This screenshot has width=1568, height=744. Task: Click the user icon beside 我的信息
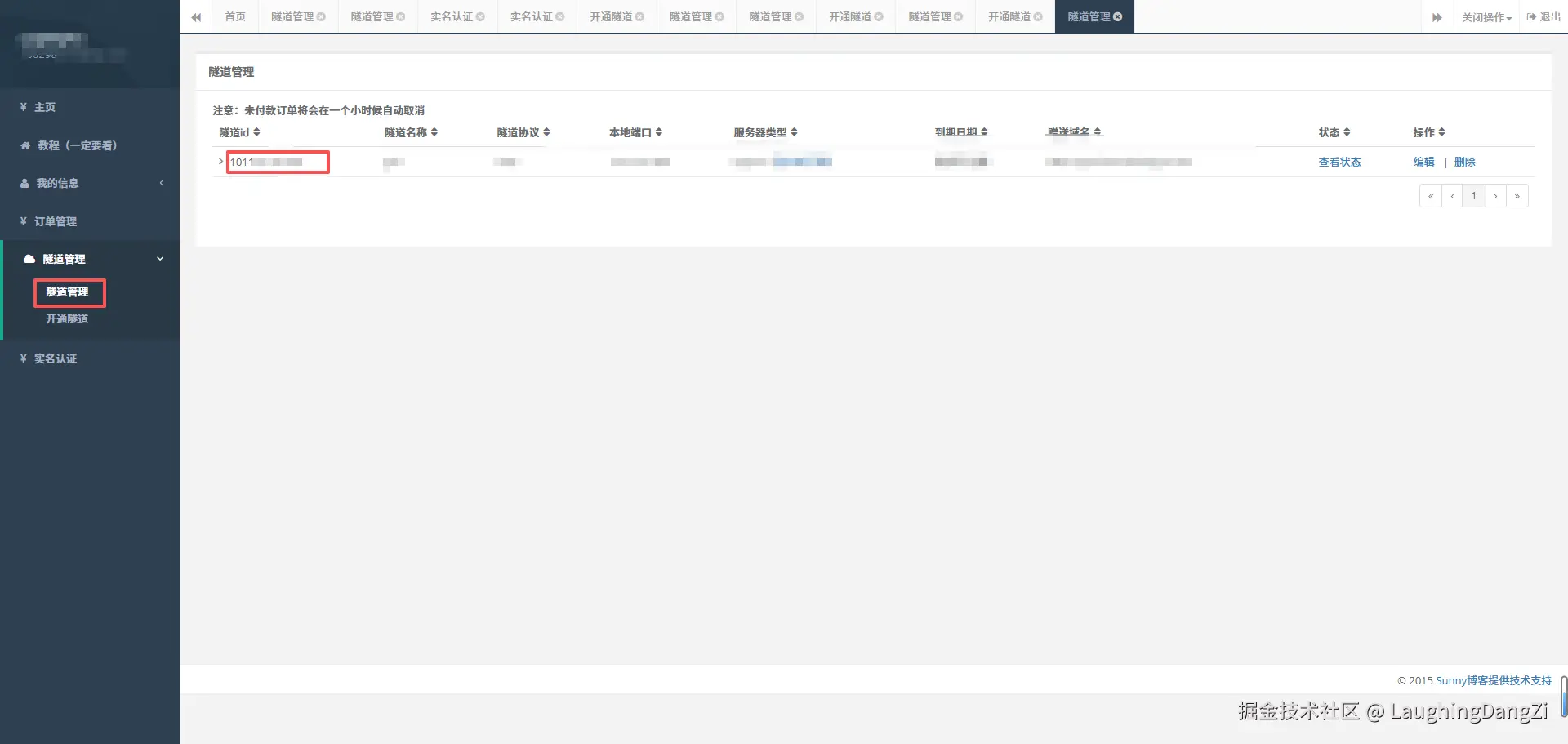(24, 183)
